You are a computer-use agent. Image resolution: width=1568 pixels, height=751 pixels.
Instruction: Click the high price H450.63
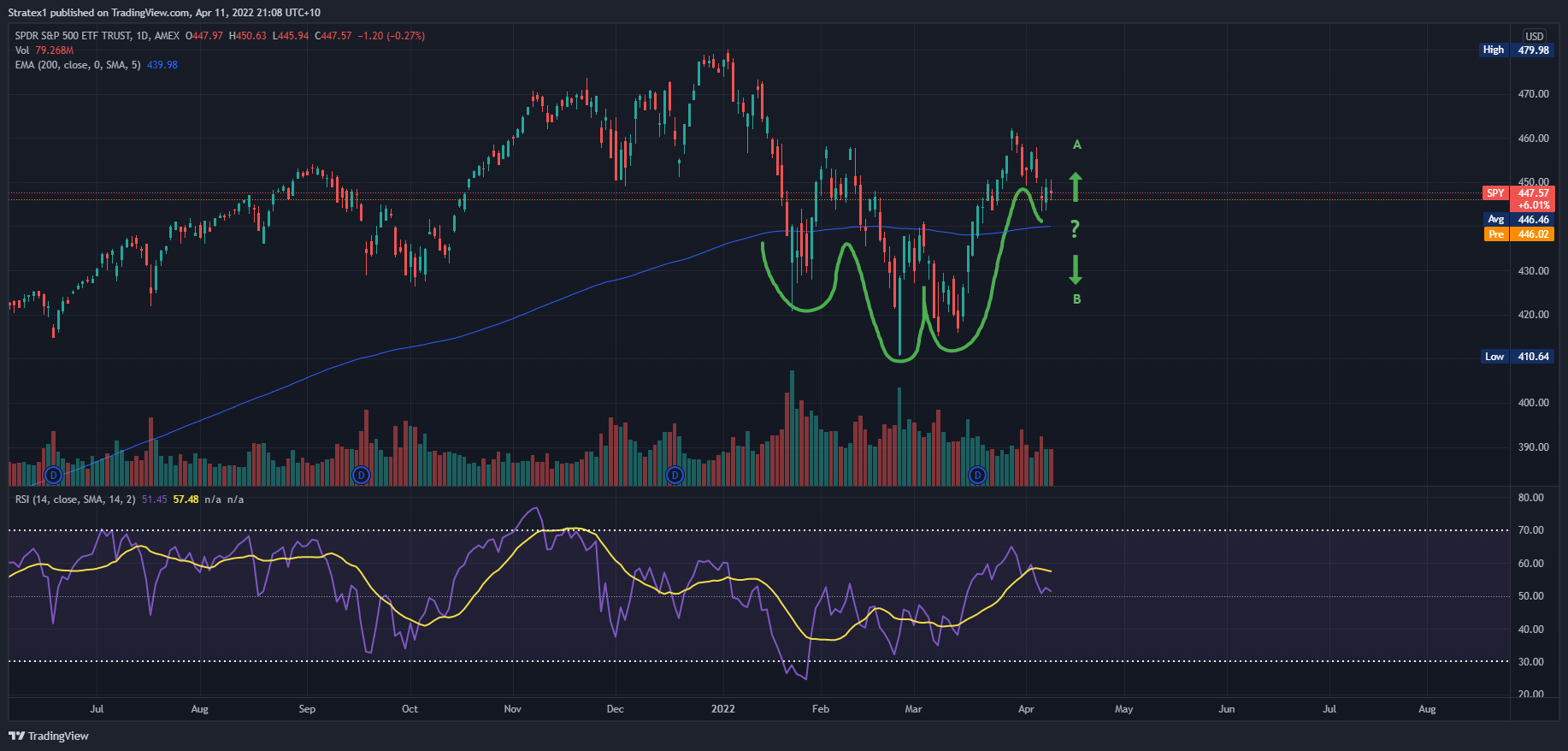pyautogui.click(x=248, y=36)
